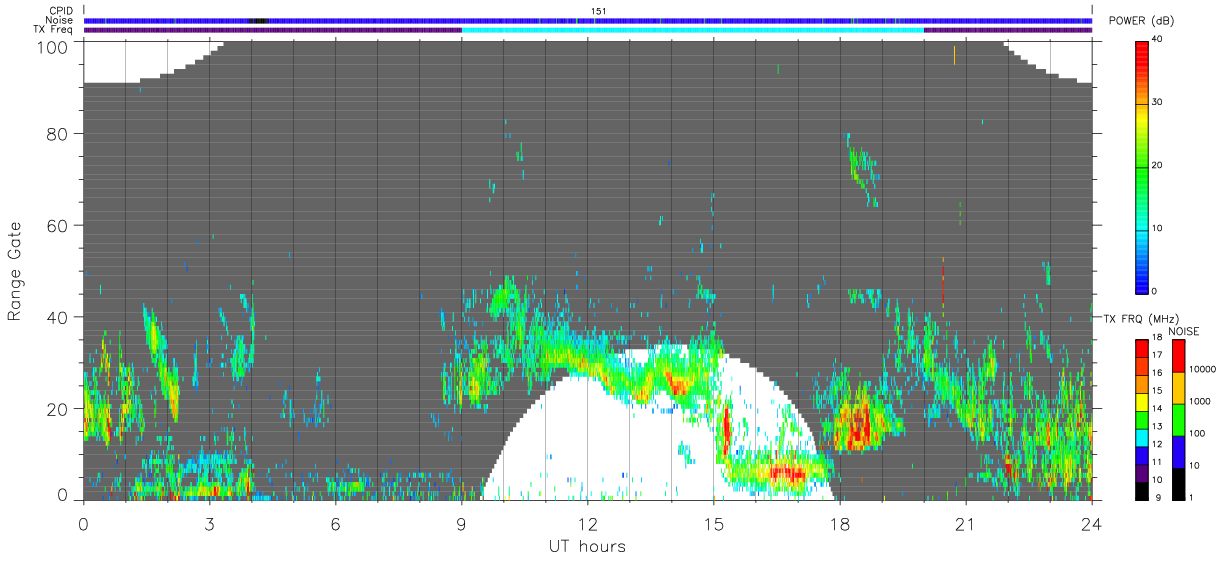Screen dimensions: 1228x567
Task: Select the black segment in the Noise bar
Action: pos(258,20)
